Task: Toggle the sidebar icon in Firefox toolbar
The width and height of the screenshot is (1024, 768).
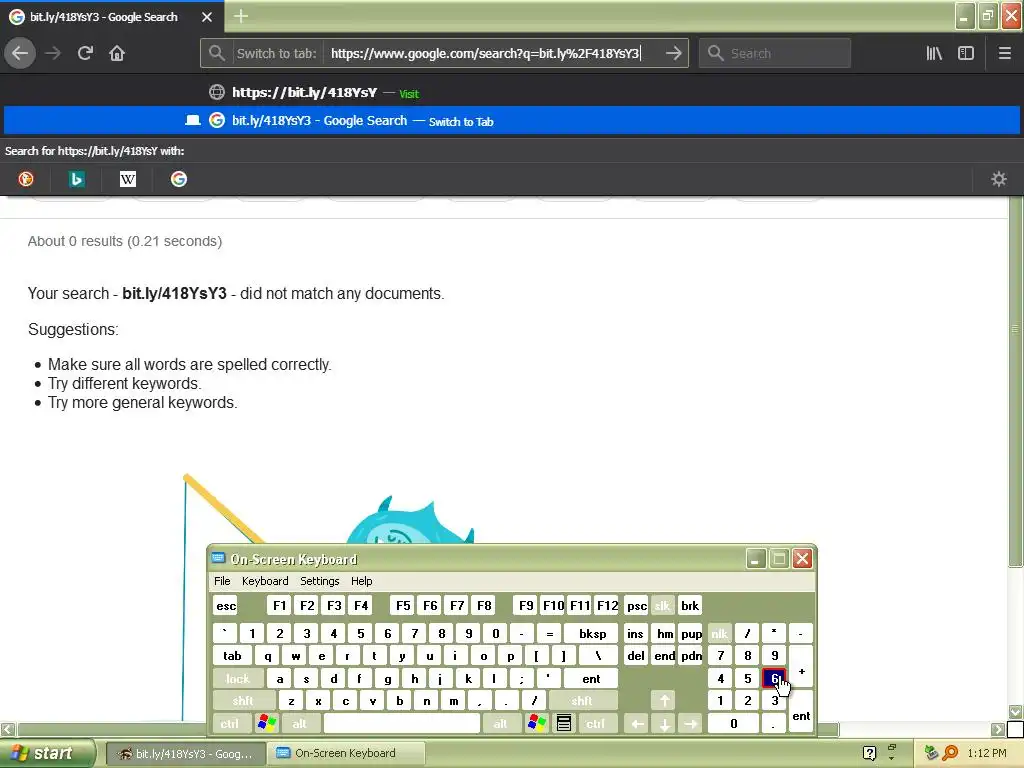Action: coord(966,53)
